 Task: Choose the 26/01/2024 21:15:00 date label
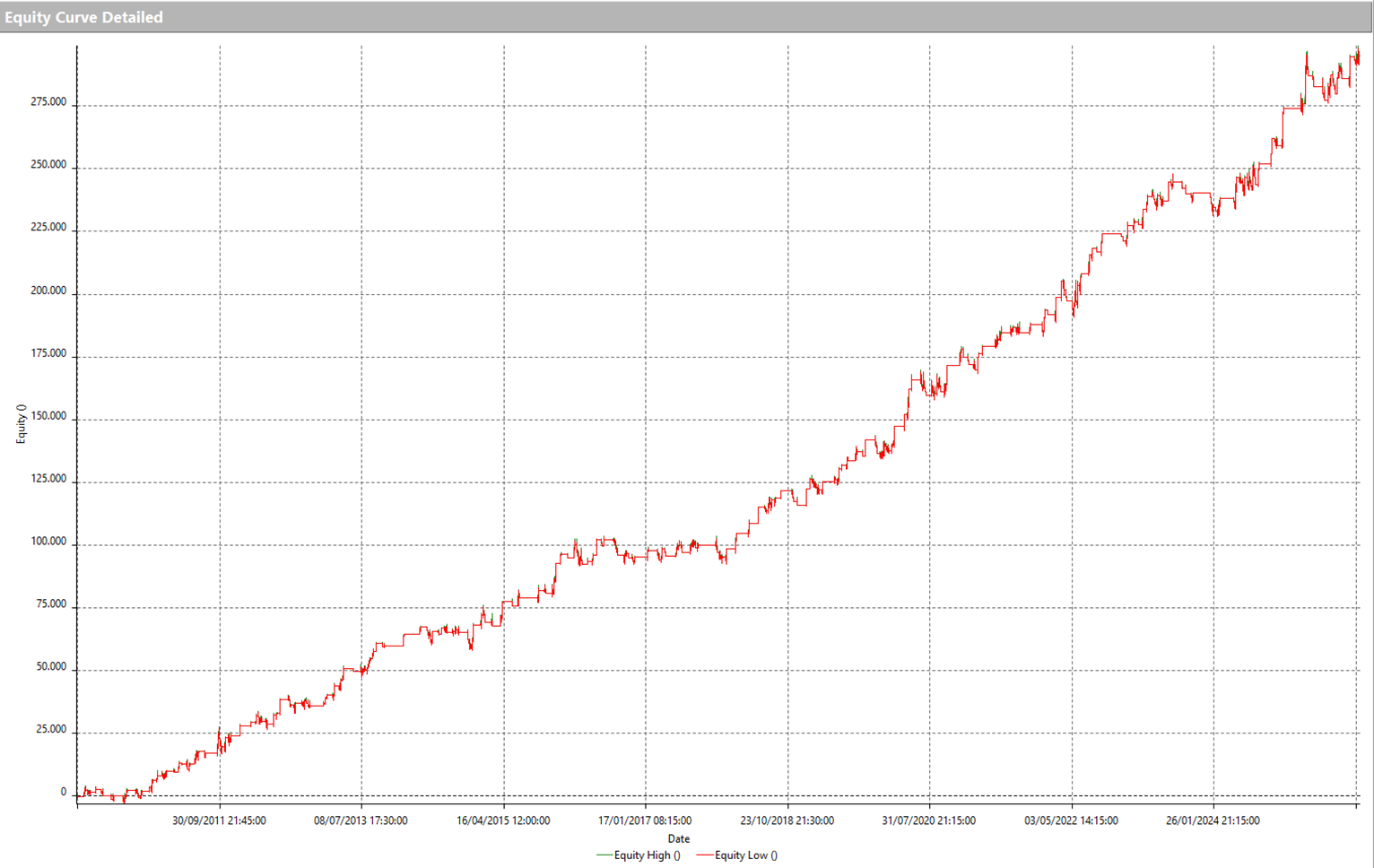tap(1213, 820)
